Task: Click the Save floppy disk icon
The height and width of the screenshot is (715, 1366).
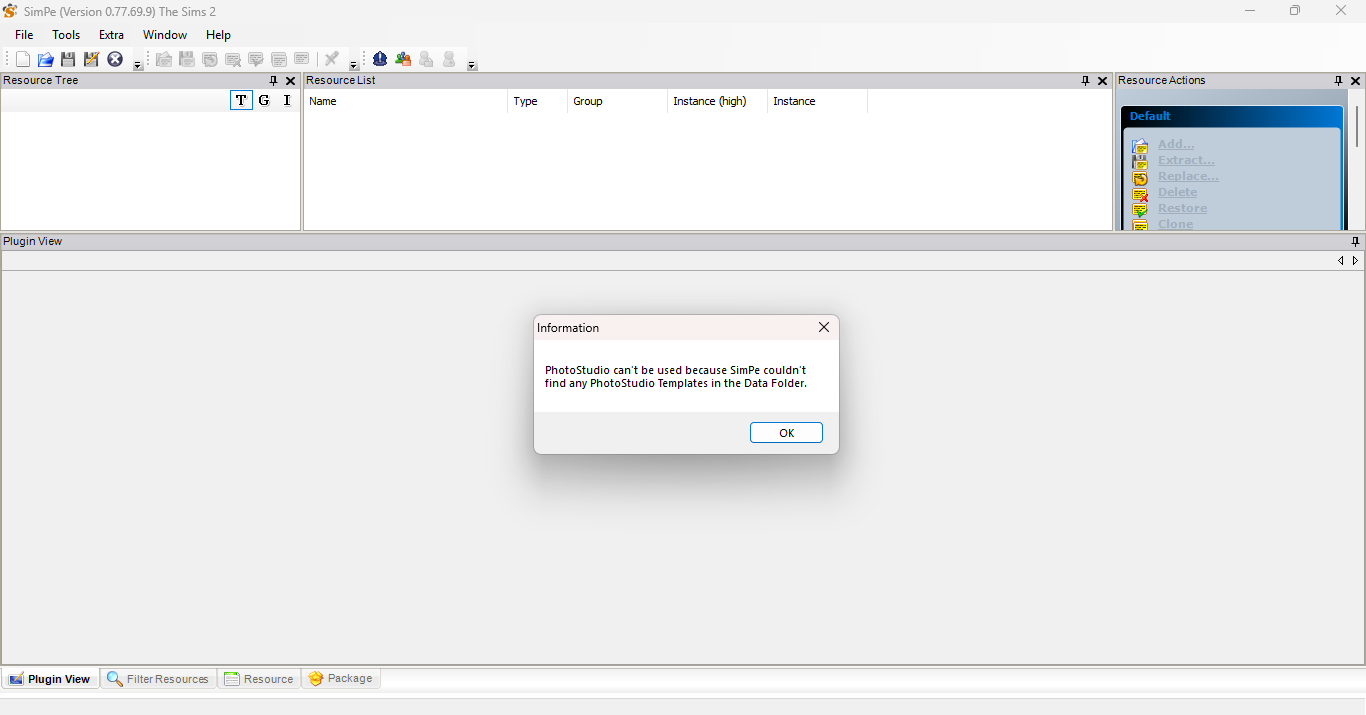Action: (x=68, y=60)
